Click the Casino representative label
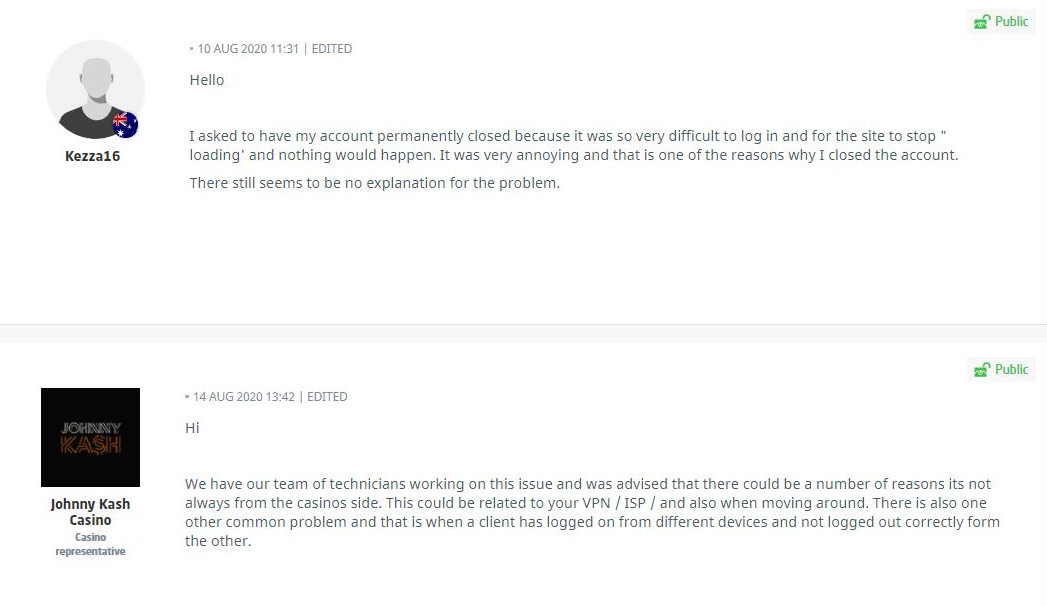Image resolution: width=1047 pixels, height=606 pixels. pos(90,544)
